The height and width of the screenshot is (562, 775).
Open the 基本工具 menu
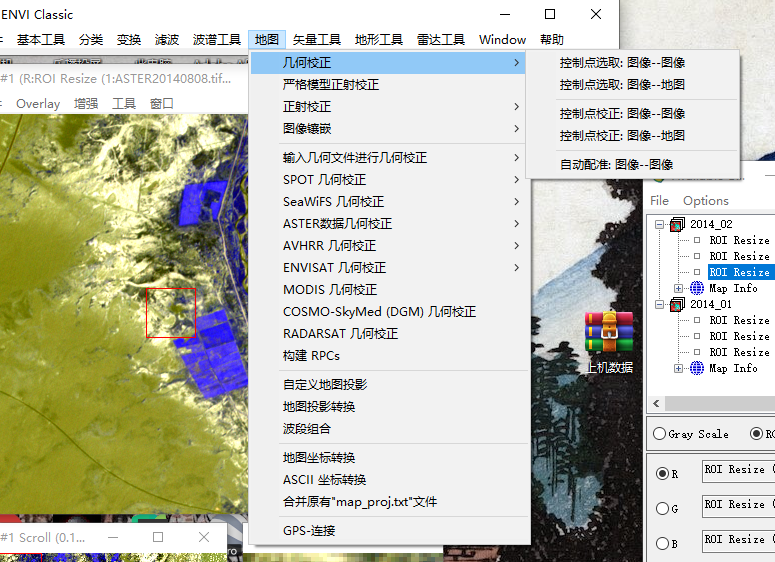pos(41,40)
